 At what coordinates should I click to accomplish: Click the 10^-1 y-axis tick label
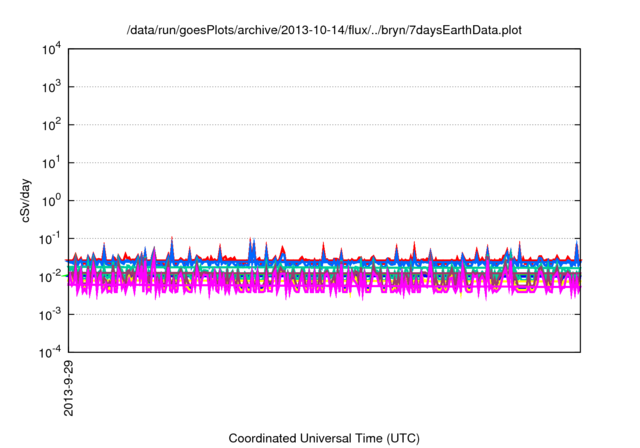point(51,238)
